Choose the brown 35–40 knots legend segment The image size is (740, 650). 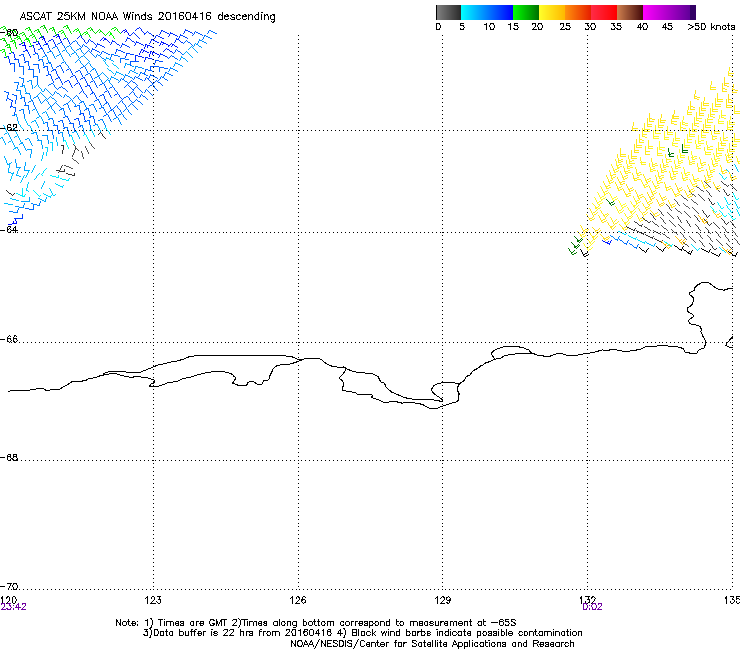(x=630, y=12)
